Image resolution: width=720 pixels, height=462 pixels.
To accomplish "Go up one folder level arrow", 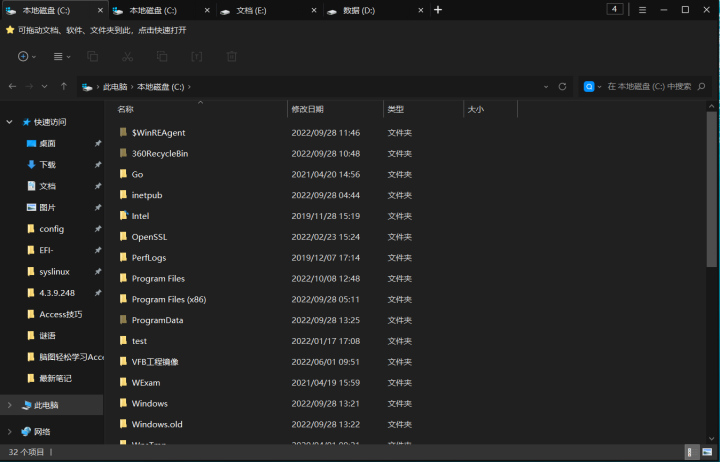I will click(64, 86).
